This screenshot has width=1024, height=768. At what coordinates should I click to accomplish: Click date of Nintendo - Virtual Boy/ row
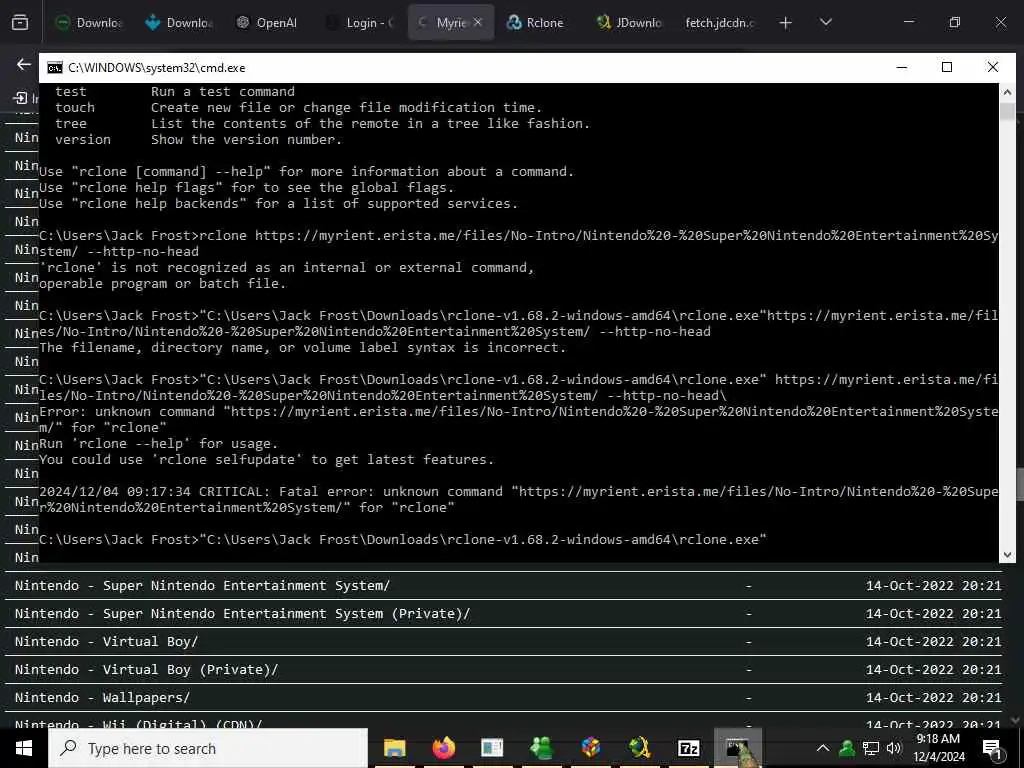[933, 641]
